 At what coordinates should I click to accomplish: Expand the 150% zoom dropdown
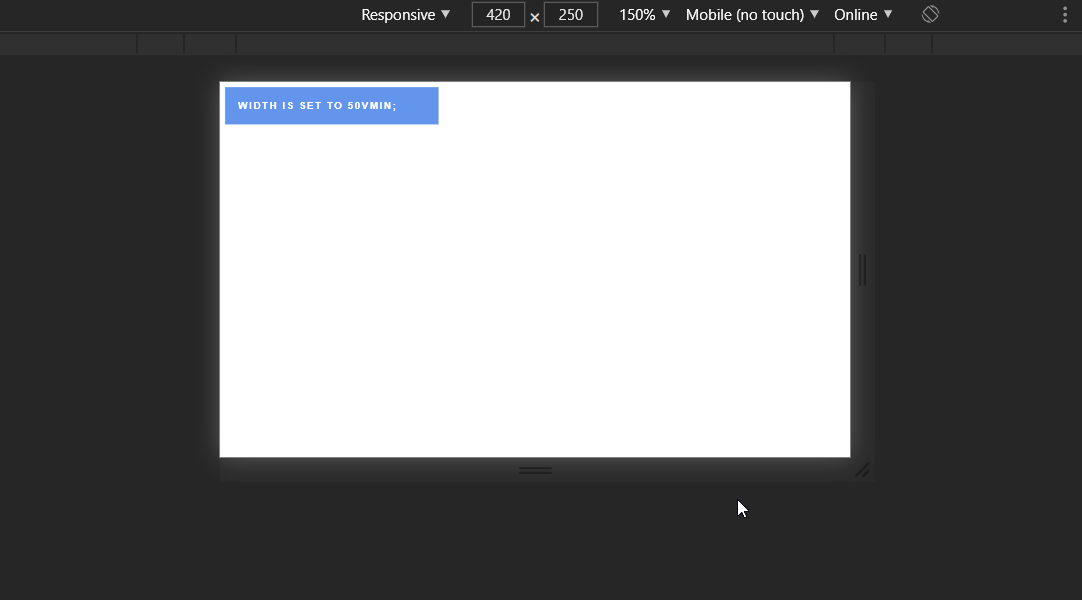pos(645,15)
